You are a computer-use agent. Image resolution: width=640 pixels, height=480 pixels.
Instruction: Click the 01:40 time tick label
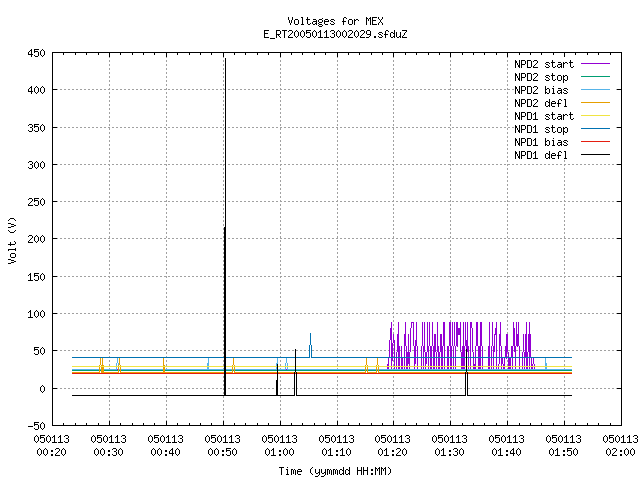coord(507,452)
